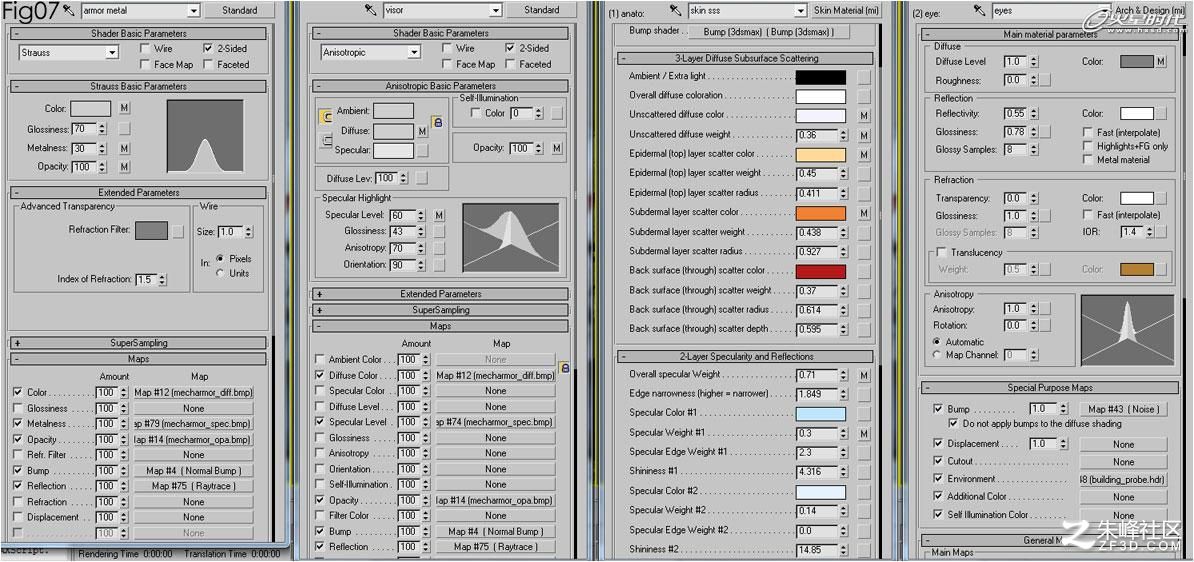
Task: Toggle the Diffuse-Specular color lock icon
Action: [326, 139]
